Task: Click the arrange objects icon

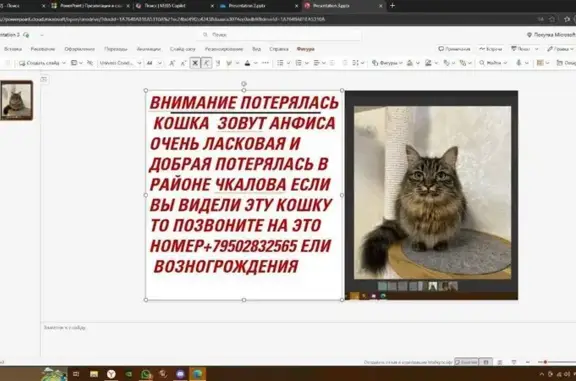Action: point(447,63)
